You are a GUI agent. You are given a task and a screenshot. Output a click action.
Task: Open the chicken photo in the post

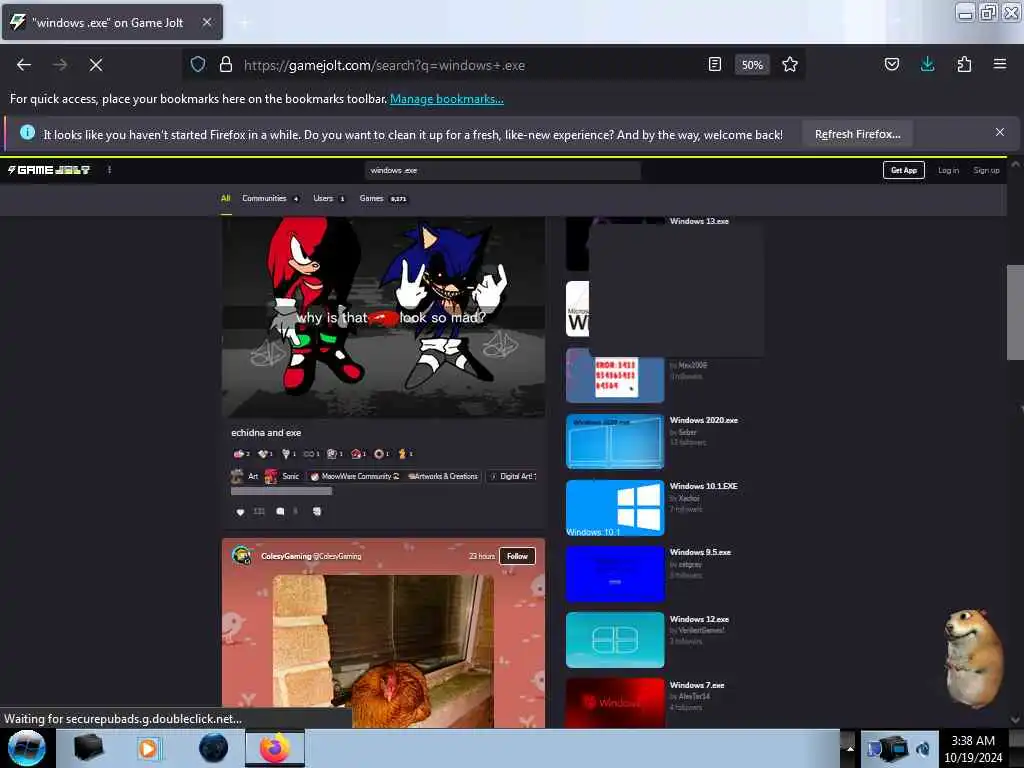(383, 651)
